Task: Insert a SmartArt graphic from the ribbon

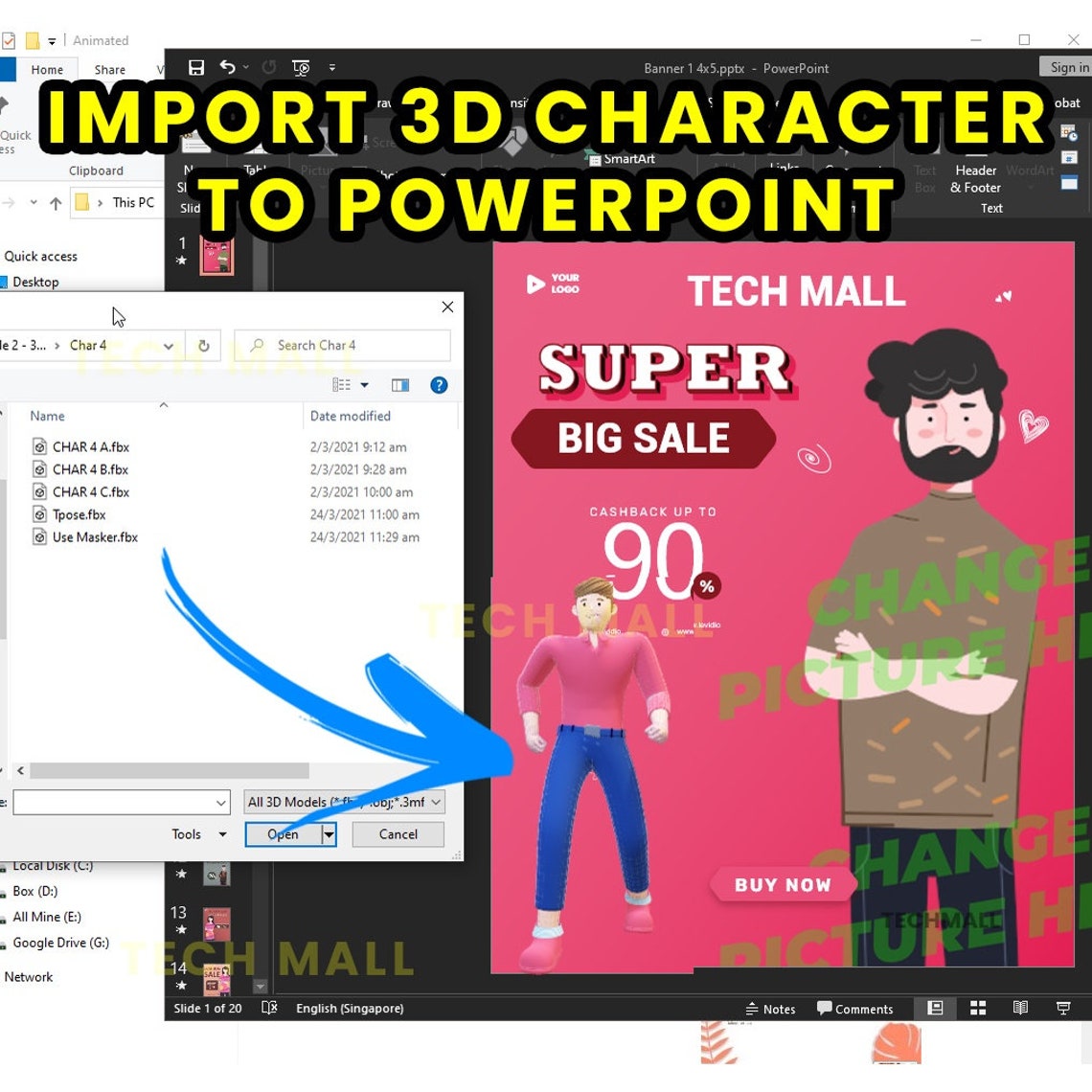Action: point(624,158)
